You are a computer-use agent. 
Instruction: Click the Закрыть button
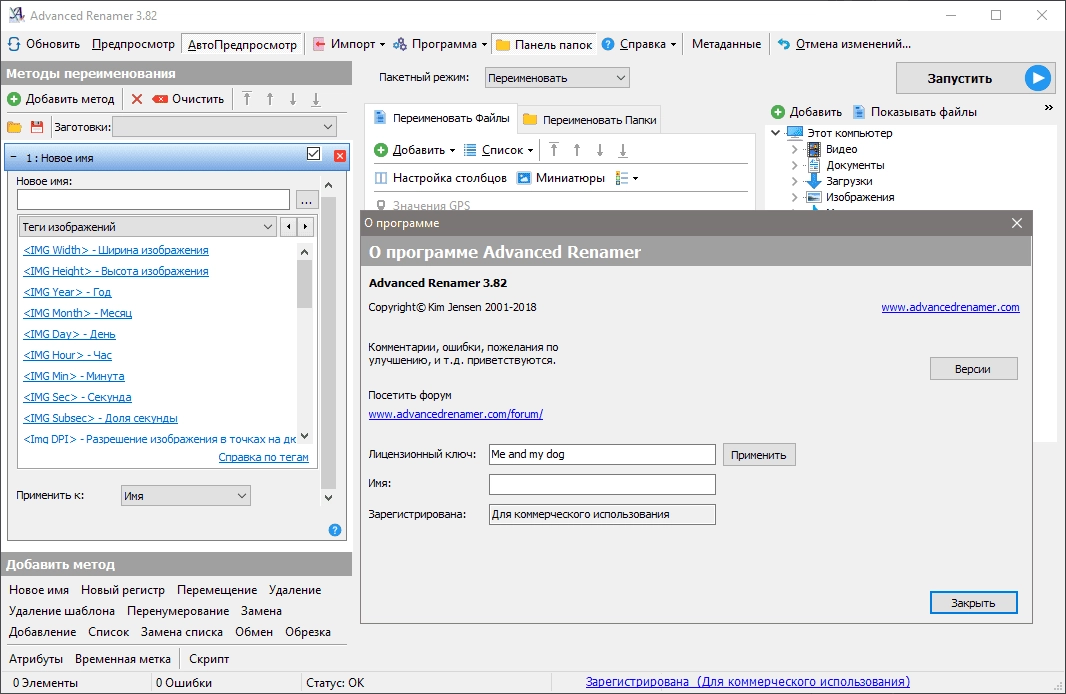[974, 603]
